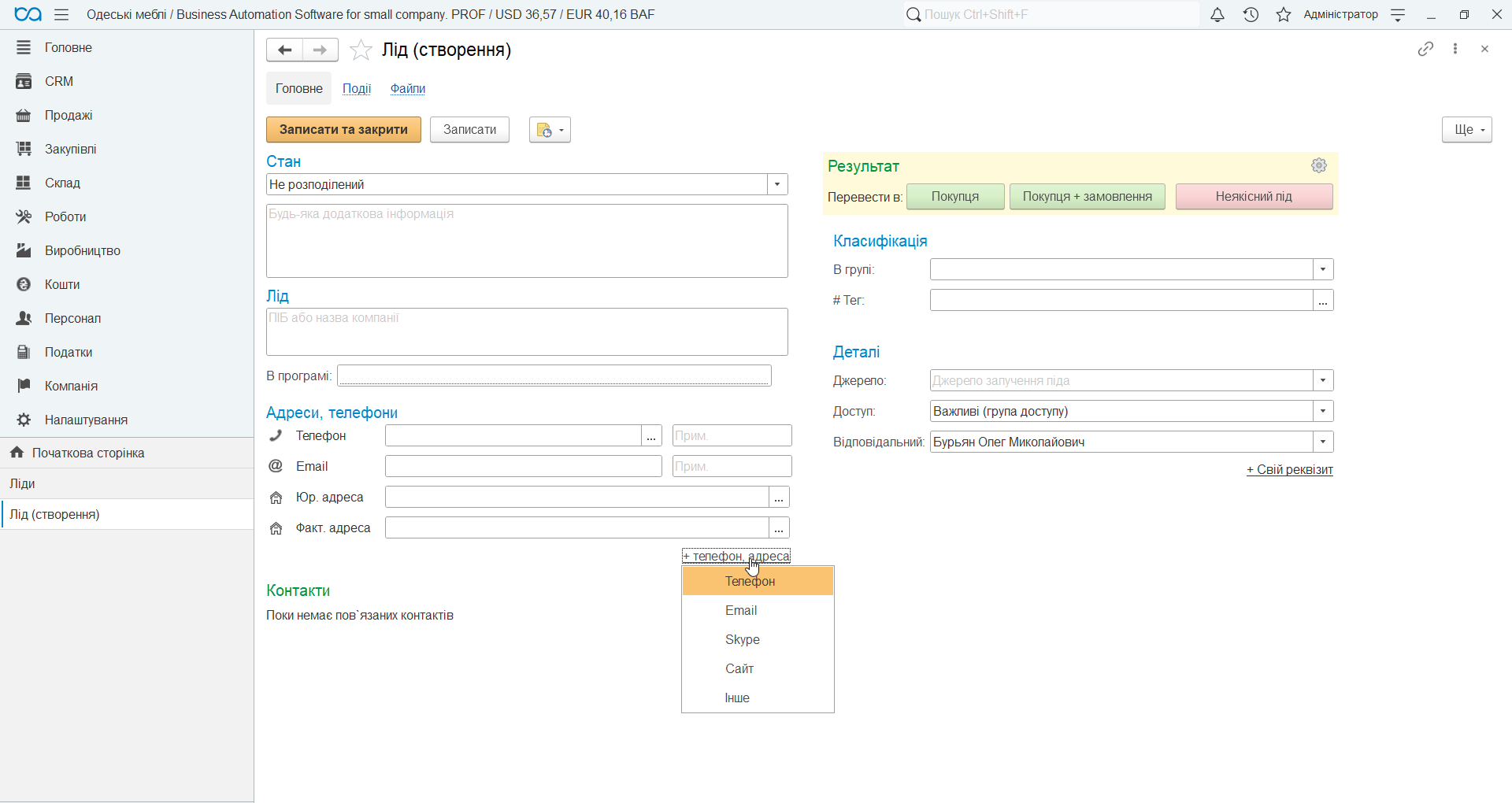Open the CRM section
The height and width of the screenshot is (803, 1512).
(x=127, y=81)
